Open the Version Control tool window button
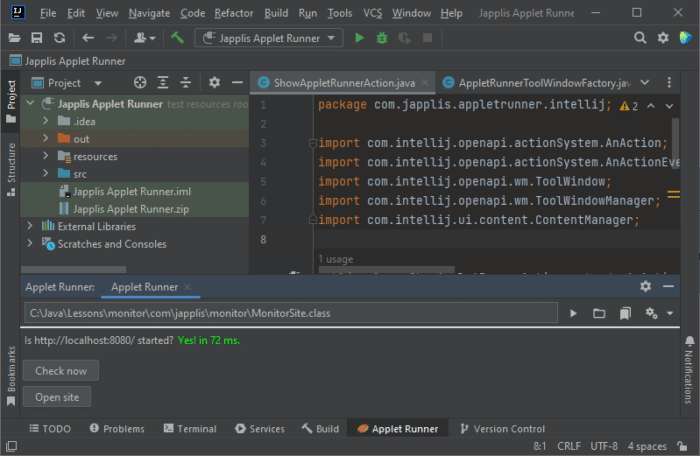This screenshot has height=456, width=700. click(x=502, y=429)
